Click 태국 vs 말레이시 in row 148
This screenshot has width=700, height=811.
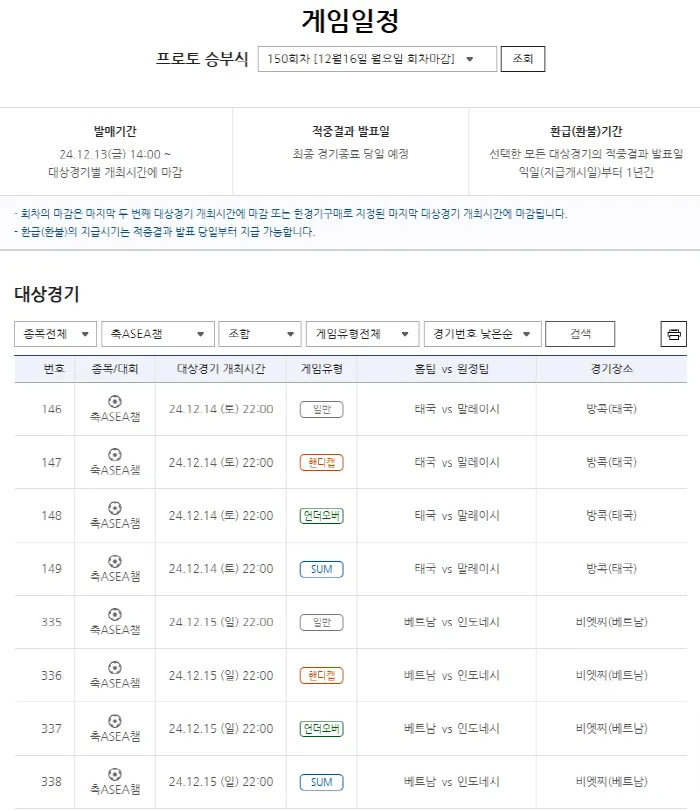(x=457, y=516)
